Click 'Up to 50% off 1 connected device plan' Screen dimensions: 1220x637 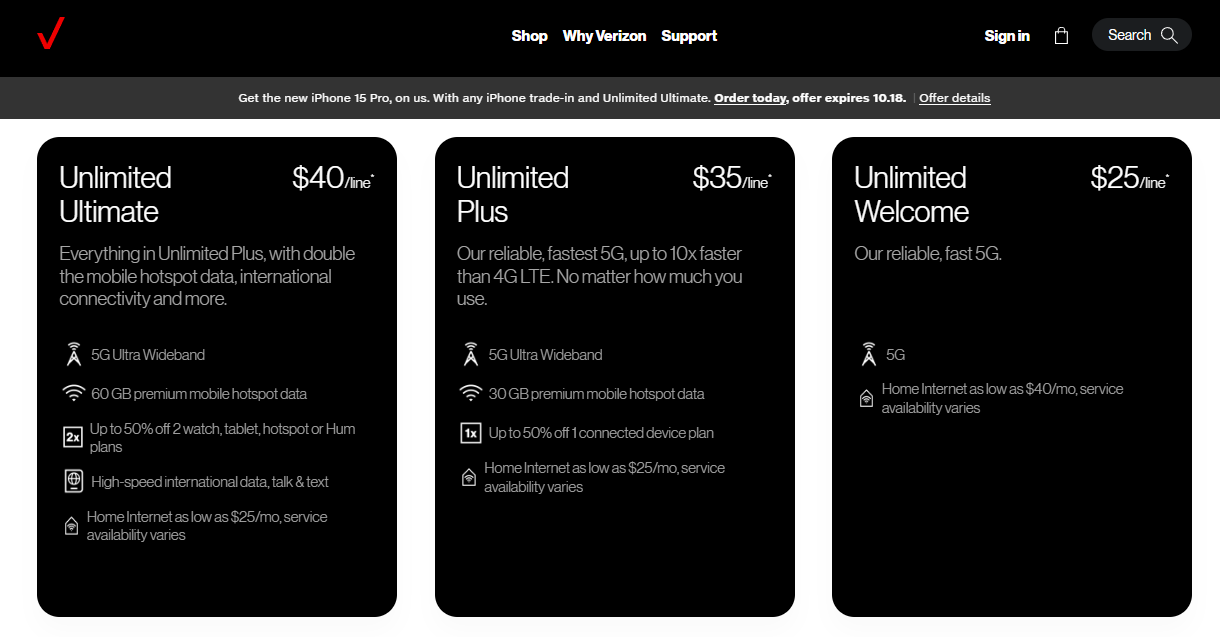tap(601, 433)
